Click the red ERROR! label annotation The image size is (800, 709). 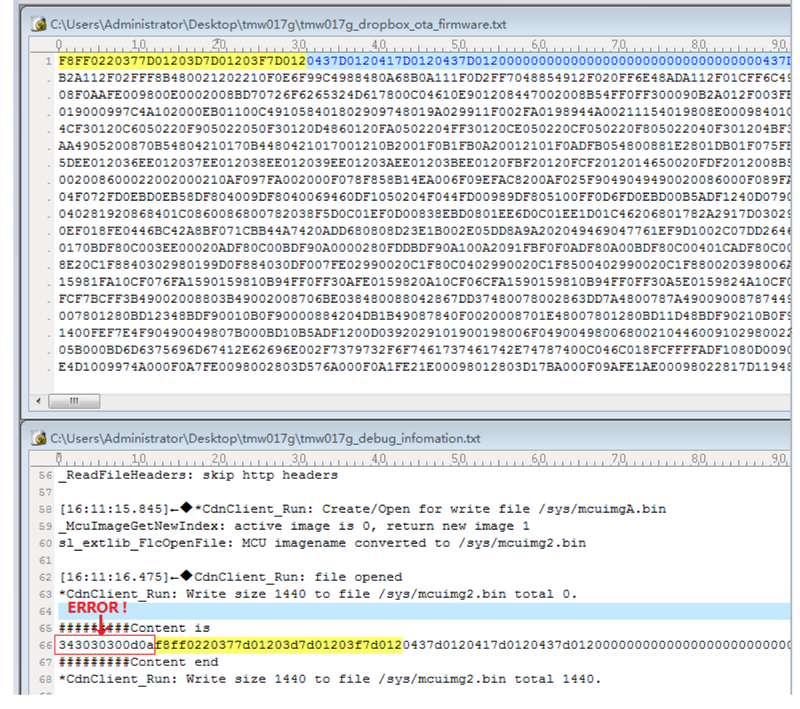click(98, 607)
